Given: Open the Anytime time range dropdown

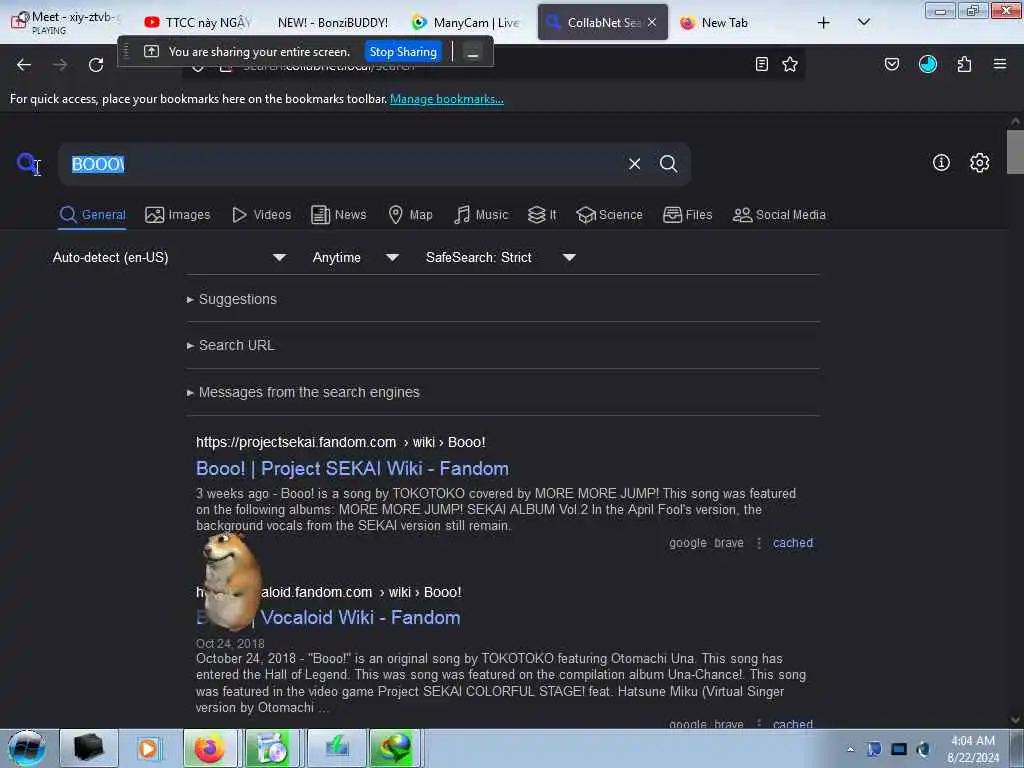Looking at the screenshot, I should click(355, 257).
